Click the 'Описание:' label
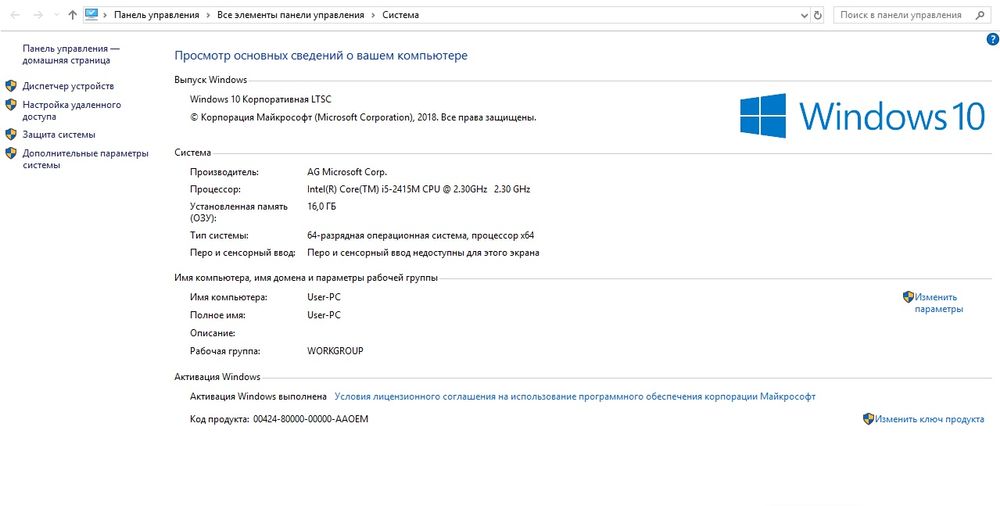1000x506 pixels. (x=213, y=333)
